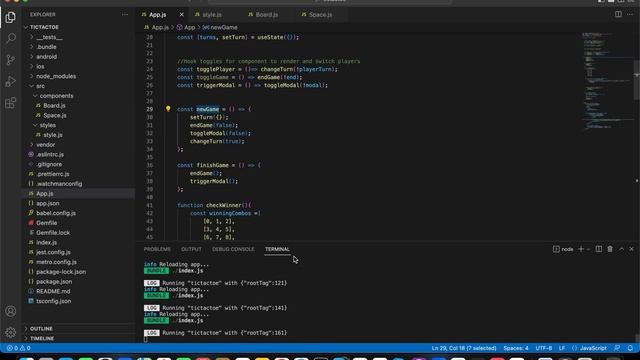The image size is (640, 360).
Task: Open Source Control view
Action: coord(11,60)
